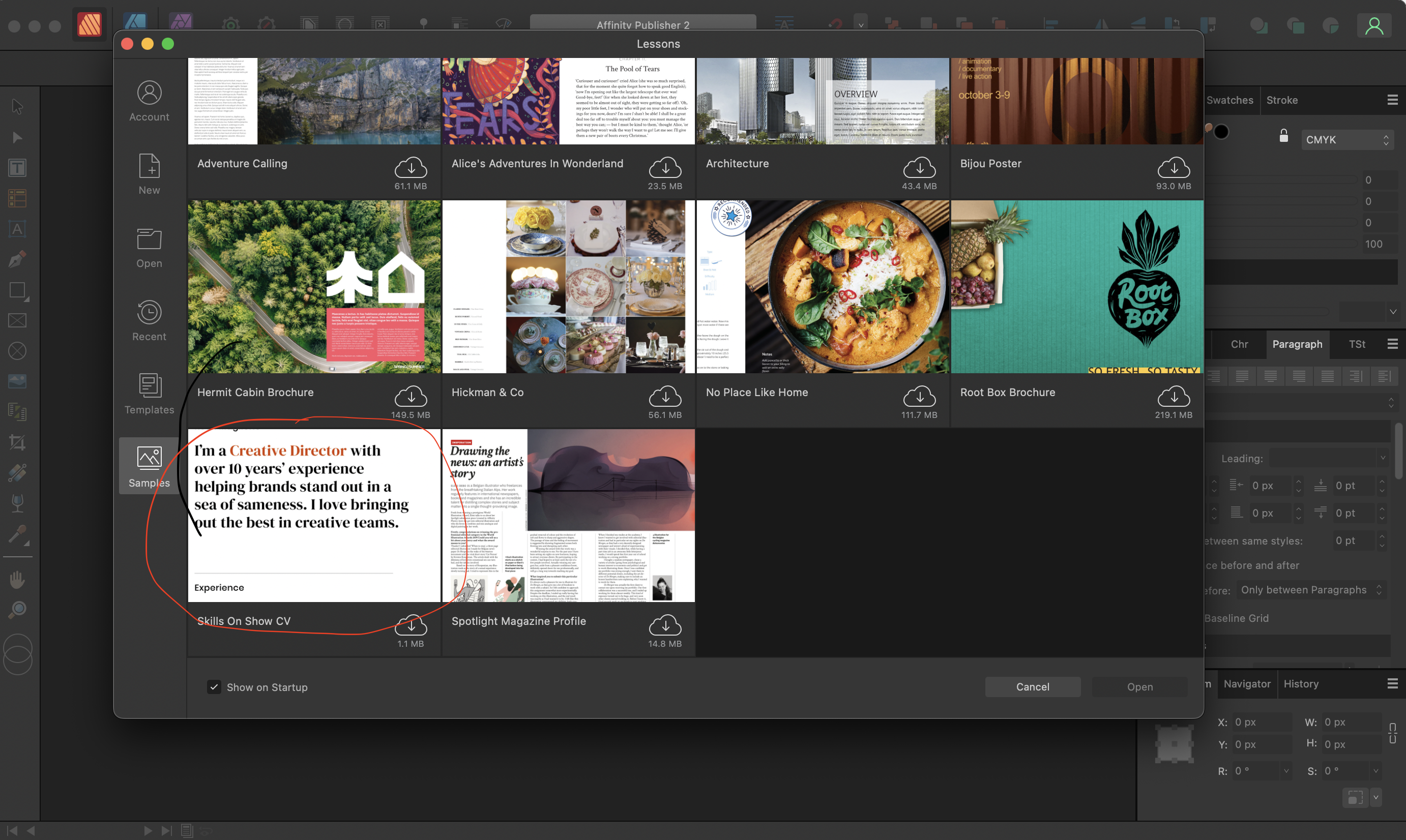Switch to the TSt text styles tab
This screenshot has height=840, width=1406.
1357,344
